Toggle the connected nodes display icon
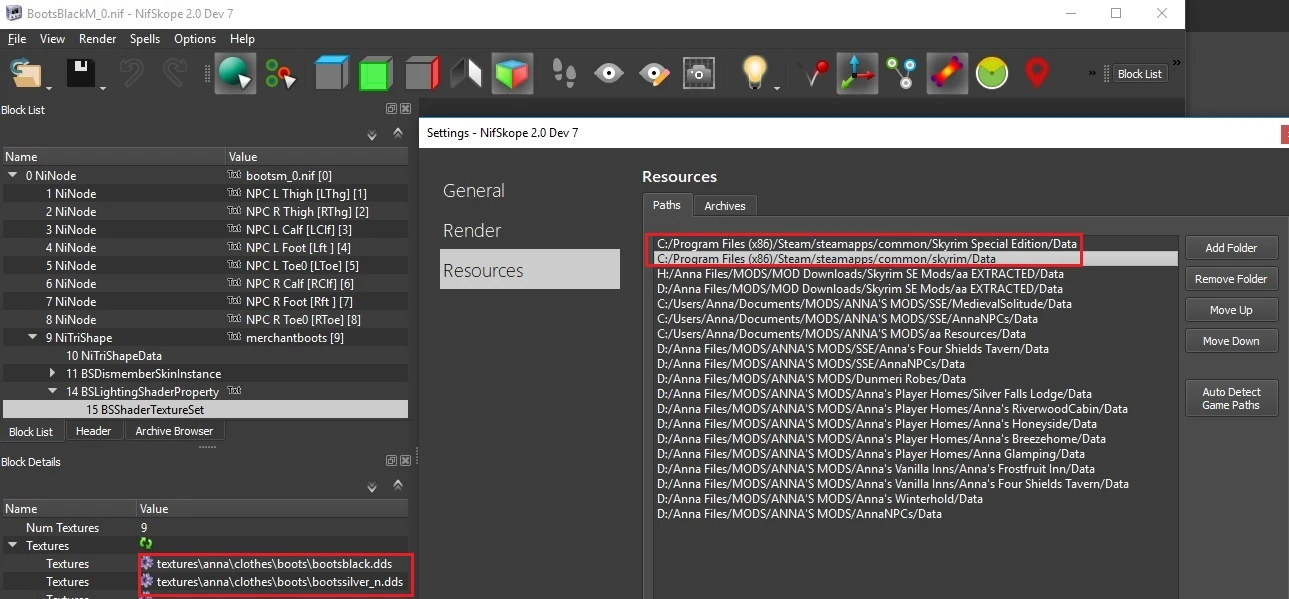Image resolution: width=1289 pixels, height=599 pixels. [902, 74]
